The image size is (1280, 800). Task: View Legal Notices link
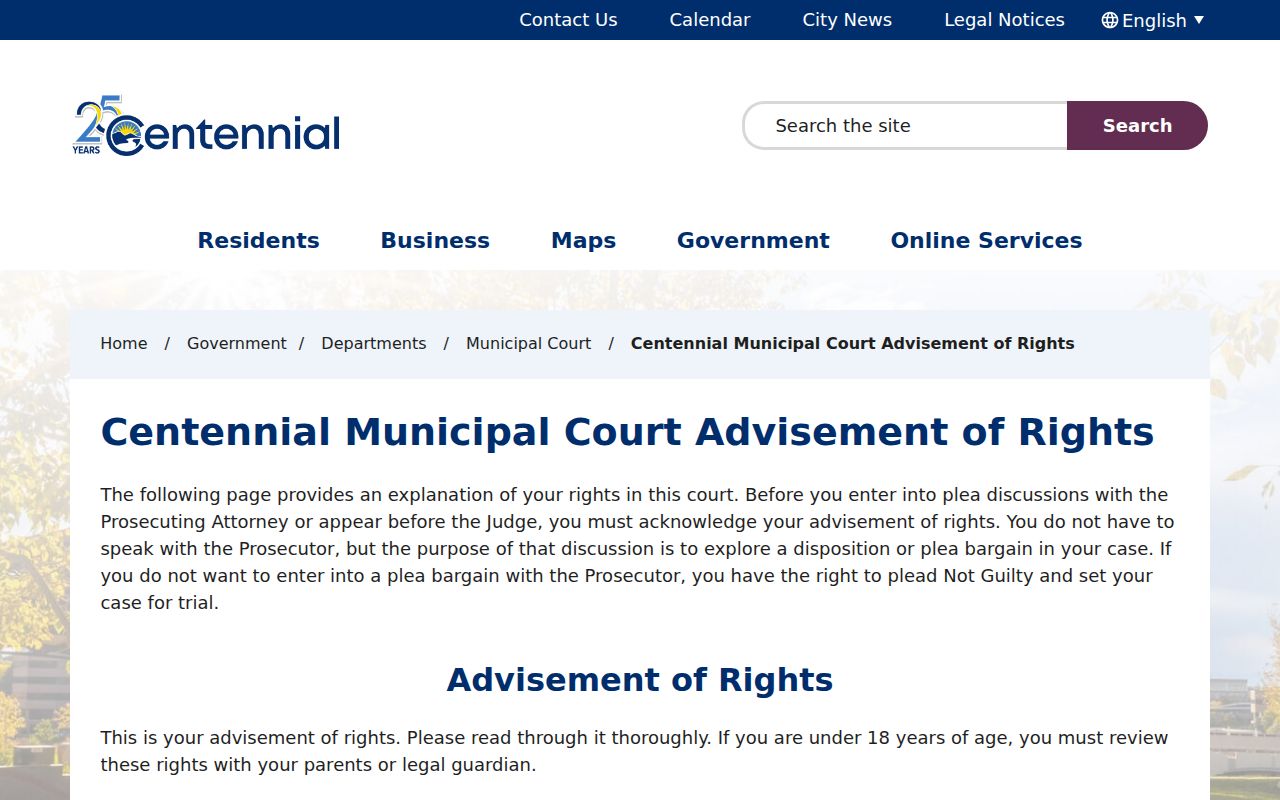tap(1004, 20)
